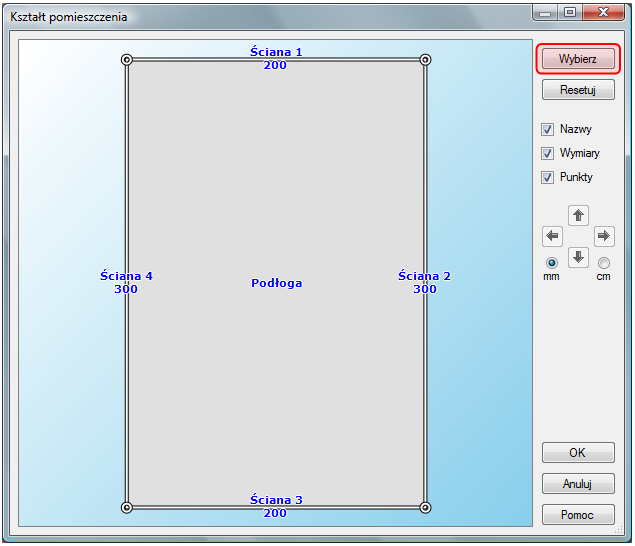Click the left arrow move button
This screenshot has width=635, height=546.
(x=552, y=236)
